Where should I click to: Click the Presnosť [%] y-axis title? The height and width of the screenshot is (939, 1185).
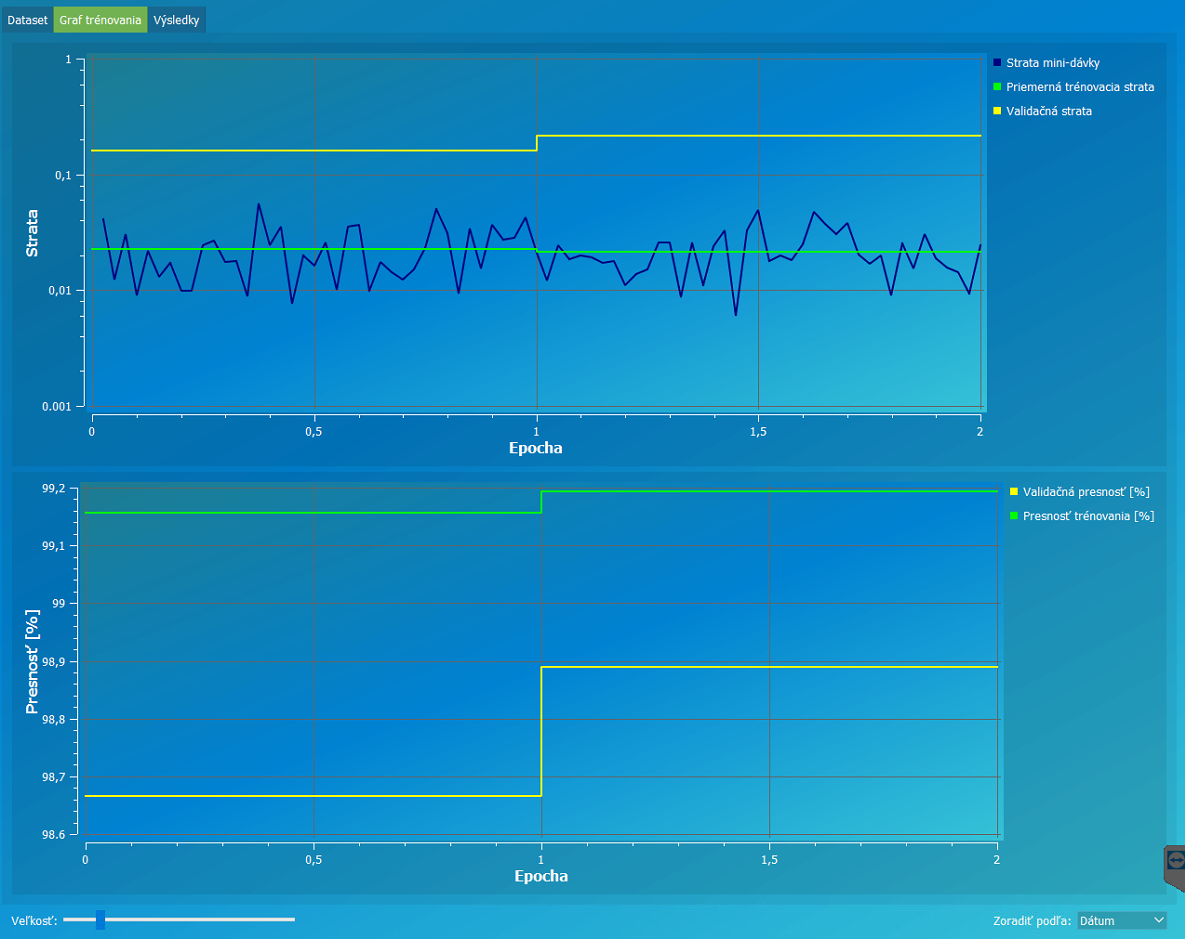tap(32, 661)
